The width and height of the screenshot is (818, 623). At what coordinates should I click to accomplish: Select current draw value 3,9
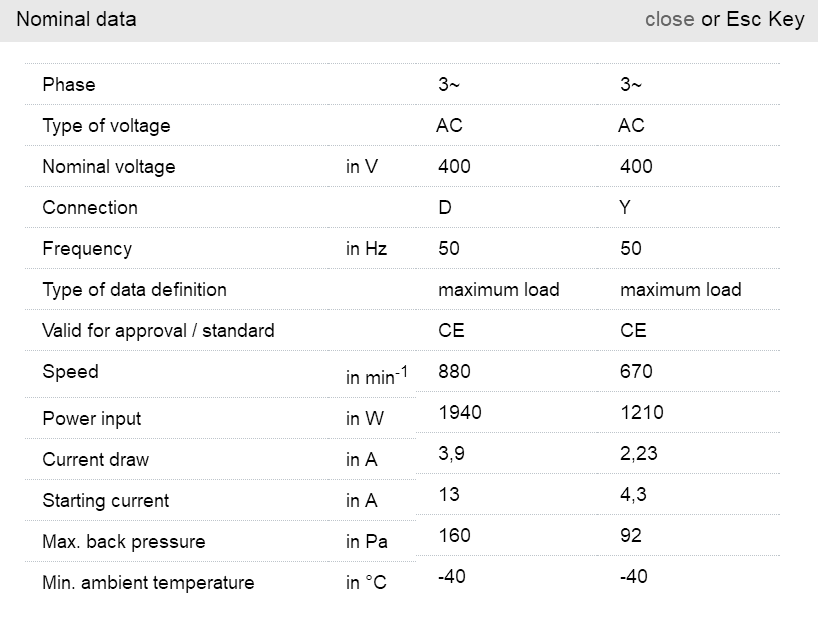pyautogui.click(x=450, y=453)
